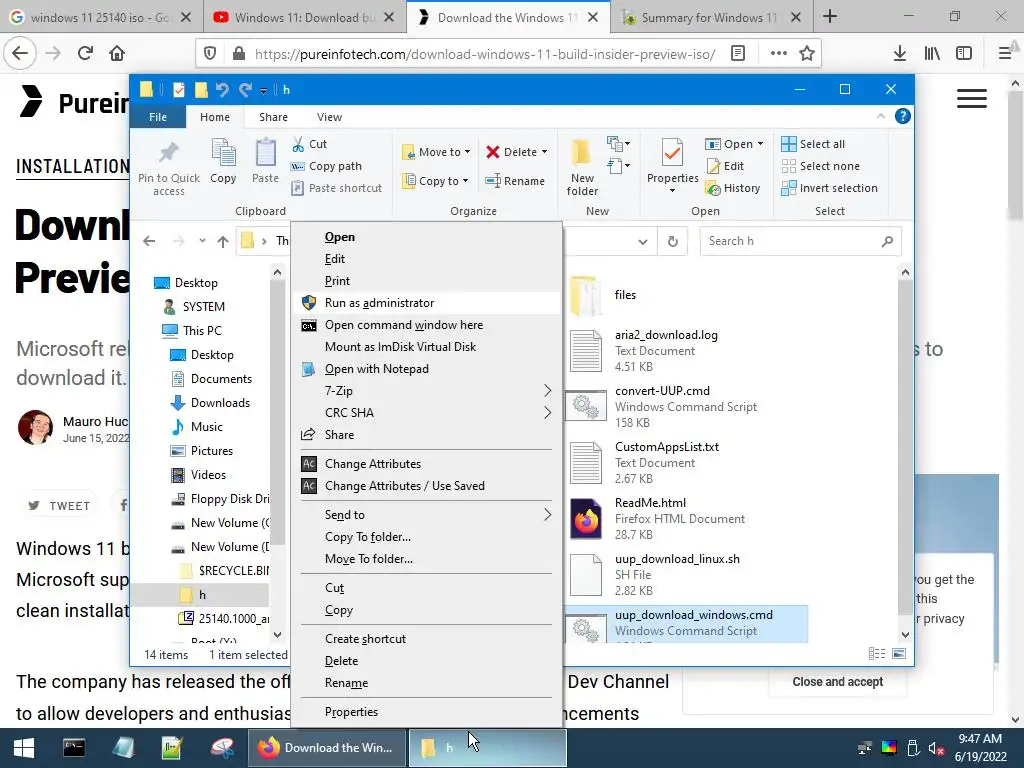Click the Explorer refresh button

click(673, 242)
